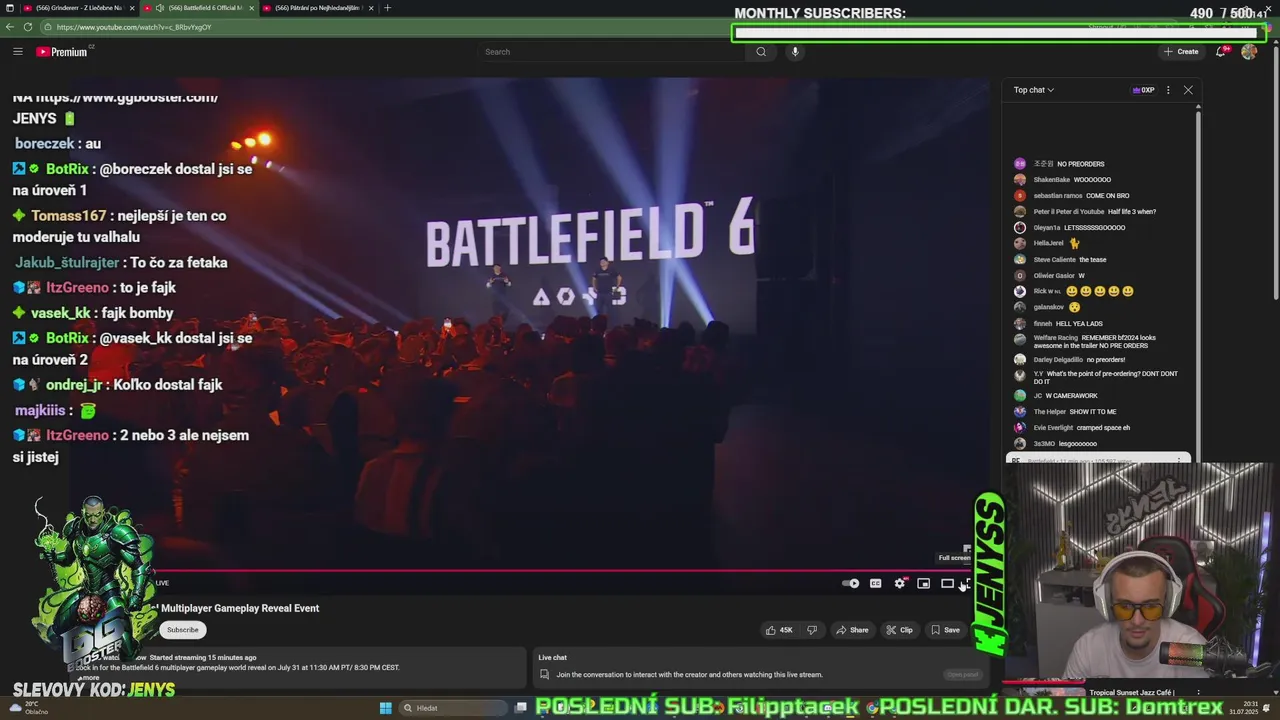Viewport: 1280px width, 720px height.
Task: Click the video title Multiplayer Gameplay Reveal Event
Action: [x=240, y=608]
